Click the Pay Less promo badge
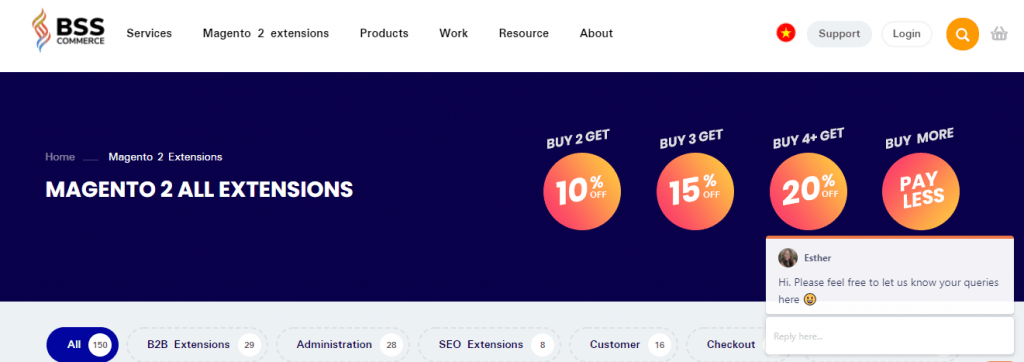The height and width of the screenshot is (362, 1024). [x=921, y=191]
